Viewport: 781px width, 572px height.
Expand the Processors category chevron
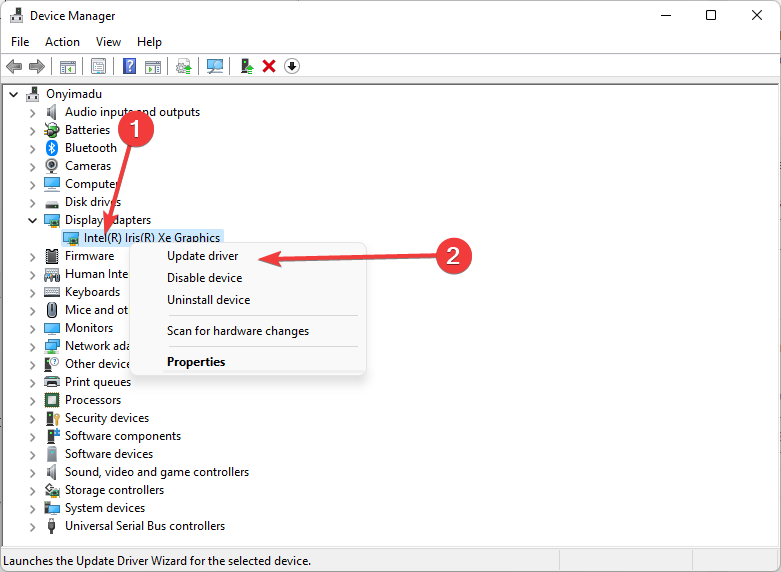click(x=32, y=401)
